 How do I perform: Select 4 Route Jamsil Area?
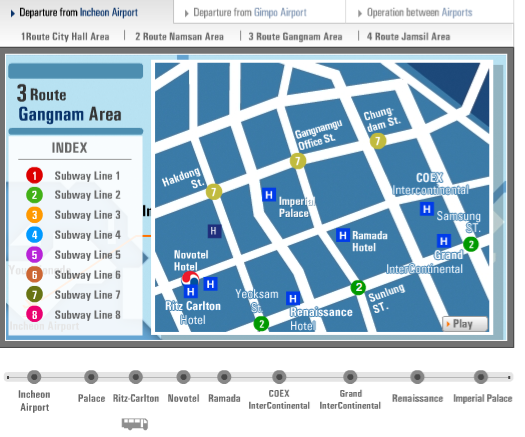point(408,36)
